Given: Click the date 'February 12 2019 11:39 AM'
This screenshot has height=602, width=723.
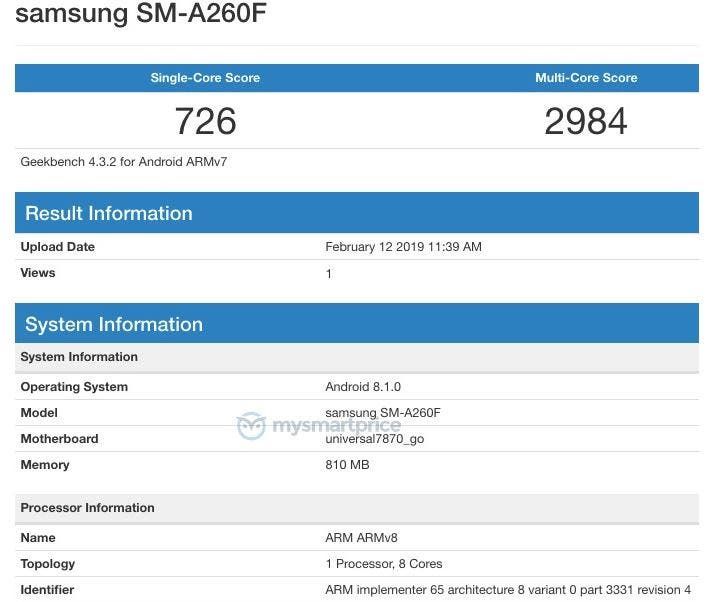Looking at the screenshot, I should coord(403,247).
